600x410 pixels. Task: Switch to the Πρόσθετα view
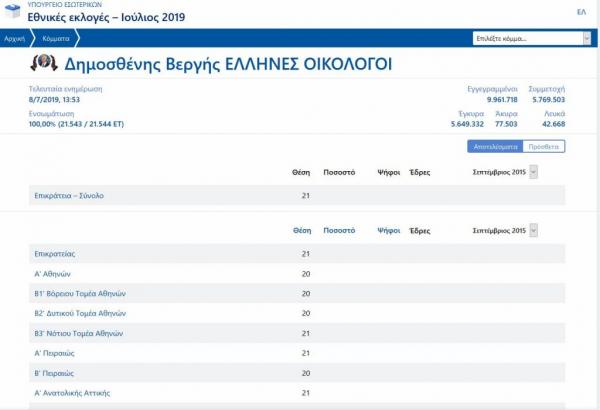(544, 146)
